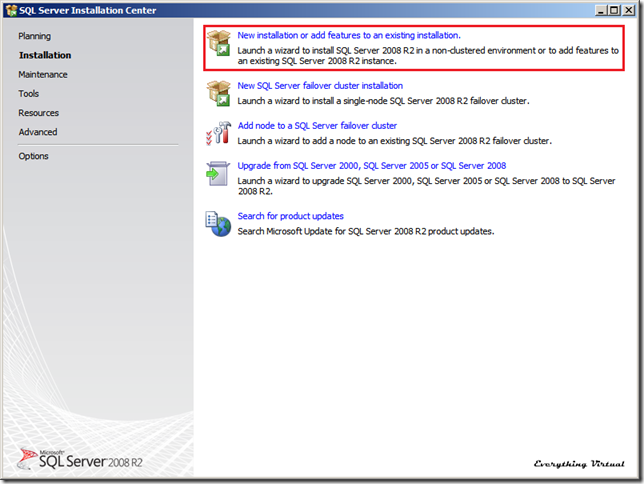The width and height of the screenshot is (644, 484).
Task: Click the Add node tools icon
Action: tap(218, 134)
